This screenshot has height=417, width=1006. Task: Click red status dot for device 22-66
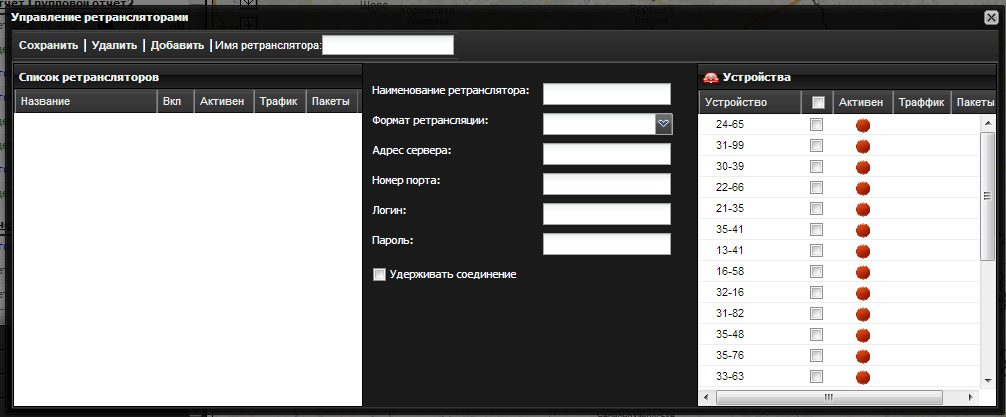862,189
